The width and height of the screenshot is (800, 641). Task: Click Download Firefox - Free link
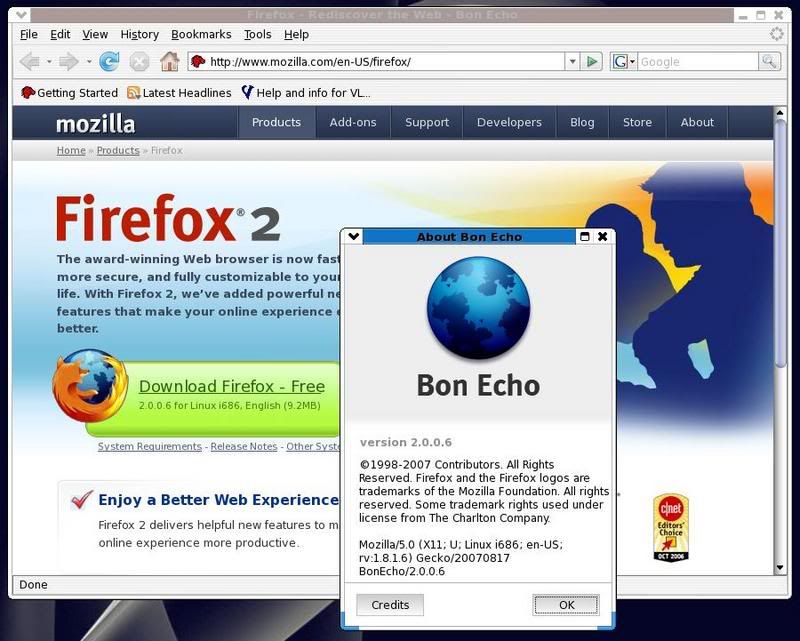[x=232, y=386]
